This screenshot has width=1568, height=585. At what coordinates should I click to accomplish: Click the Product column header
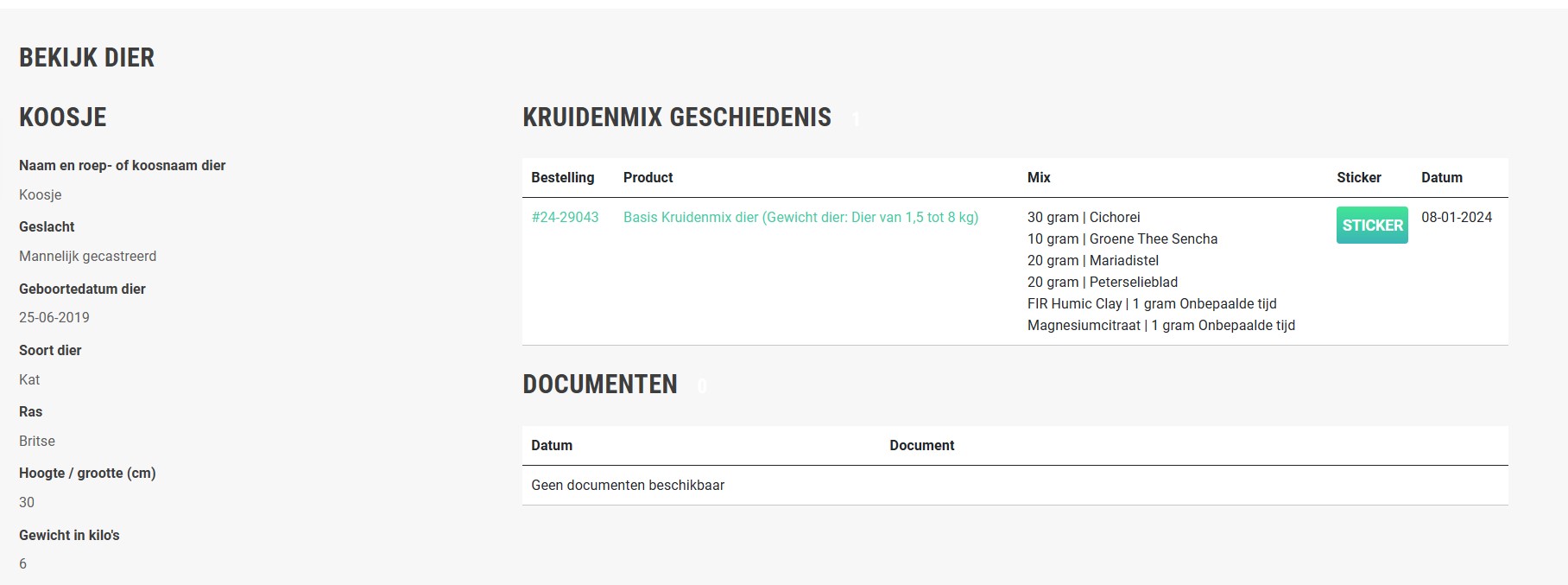coord(648,178)
